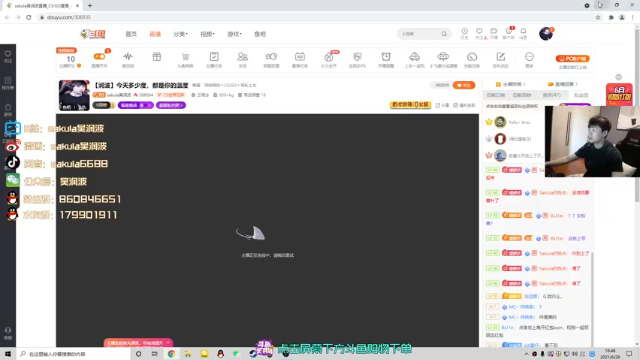The height and width of the screenshot is (360, 640).
Task: Select the 直播 nav item
Action: pos(155,34)
